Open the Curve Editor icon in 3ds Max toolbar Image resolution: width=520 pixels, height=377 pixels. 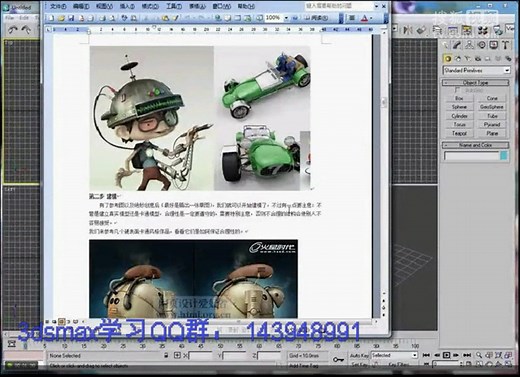click(453, 30)
